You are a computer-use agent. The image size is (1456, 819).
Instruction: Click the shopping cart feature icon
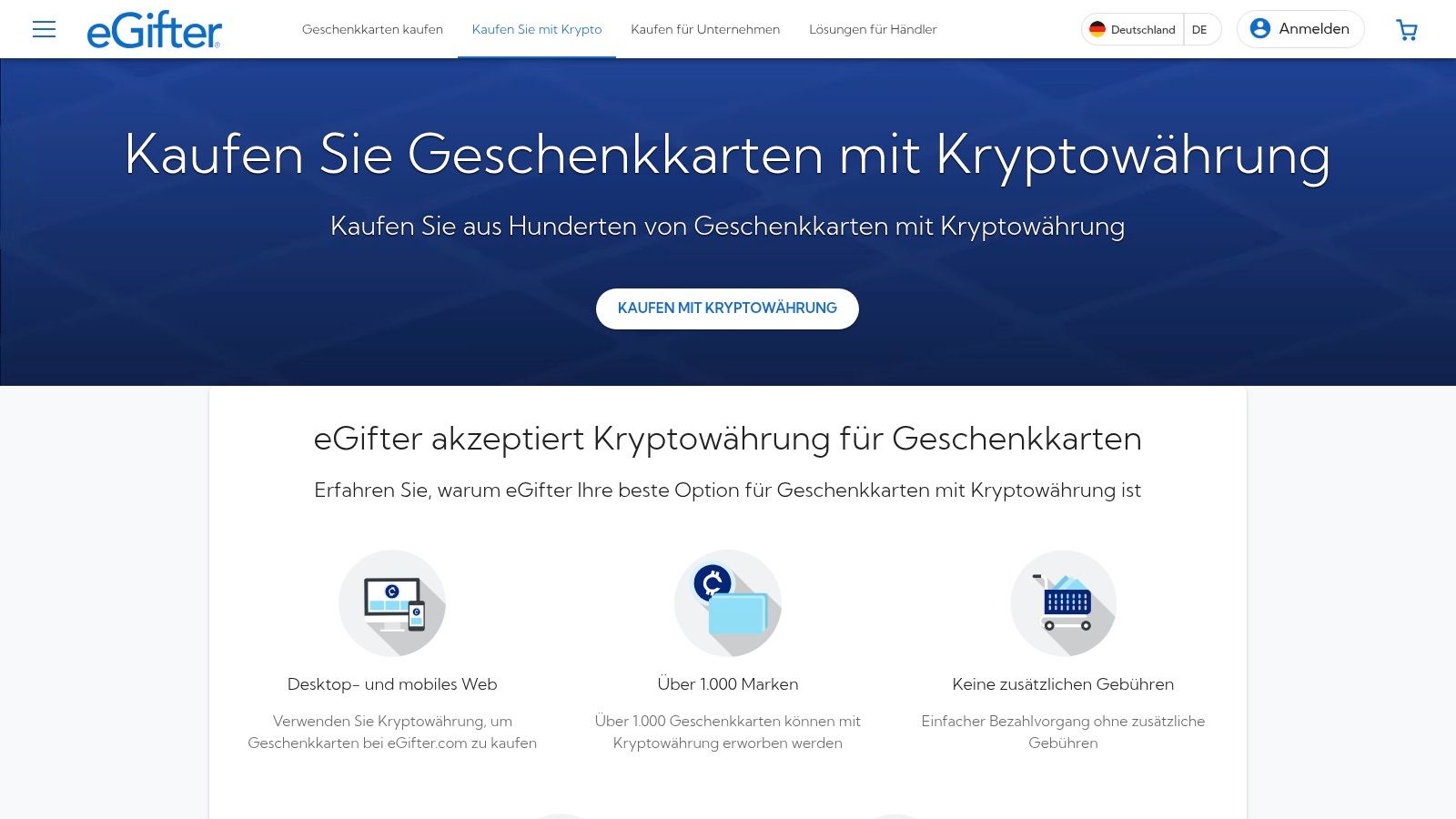pyautogui.click(x=1063, y=603)
